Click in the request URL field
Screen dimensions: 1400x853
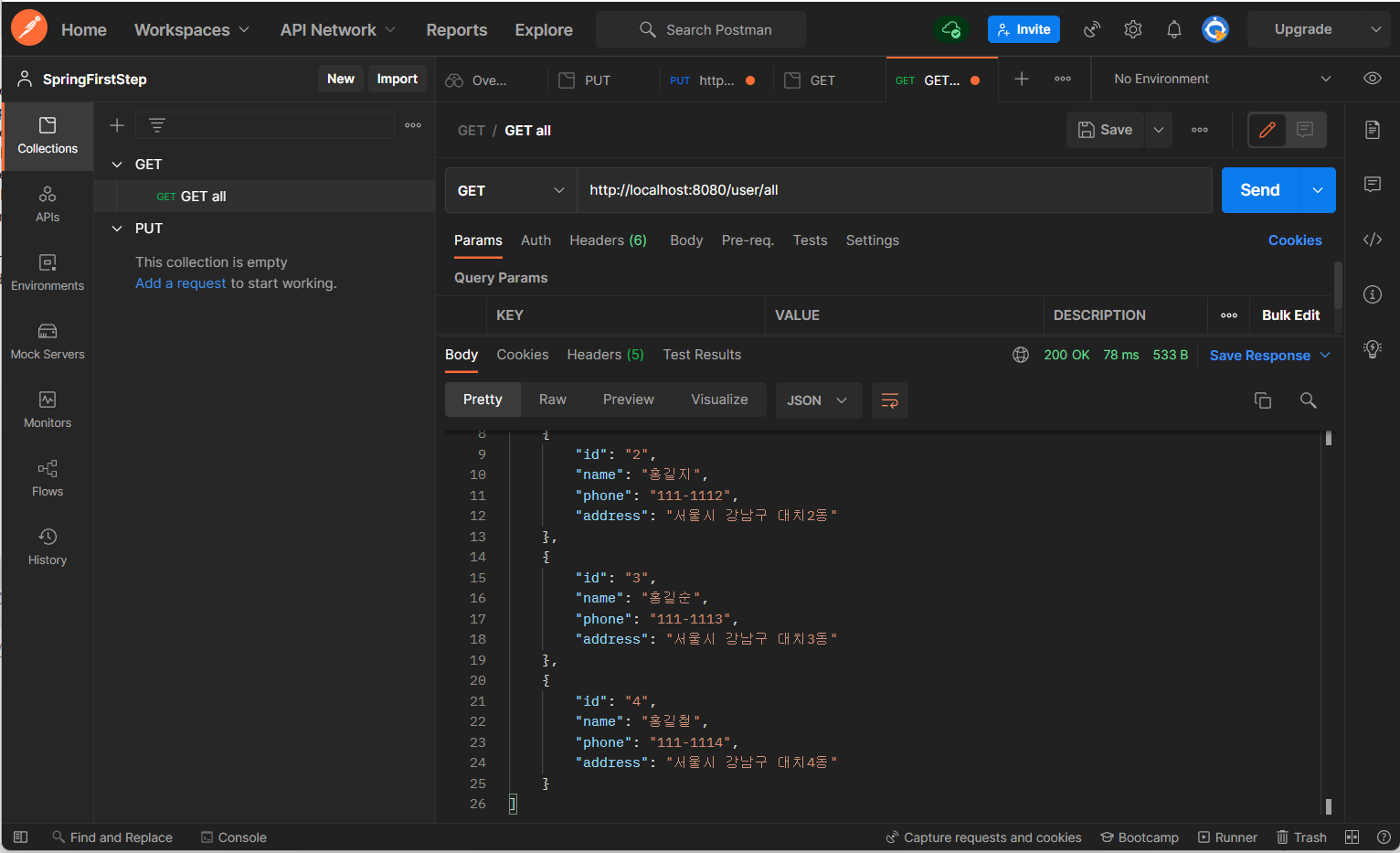click(894, 190)
